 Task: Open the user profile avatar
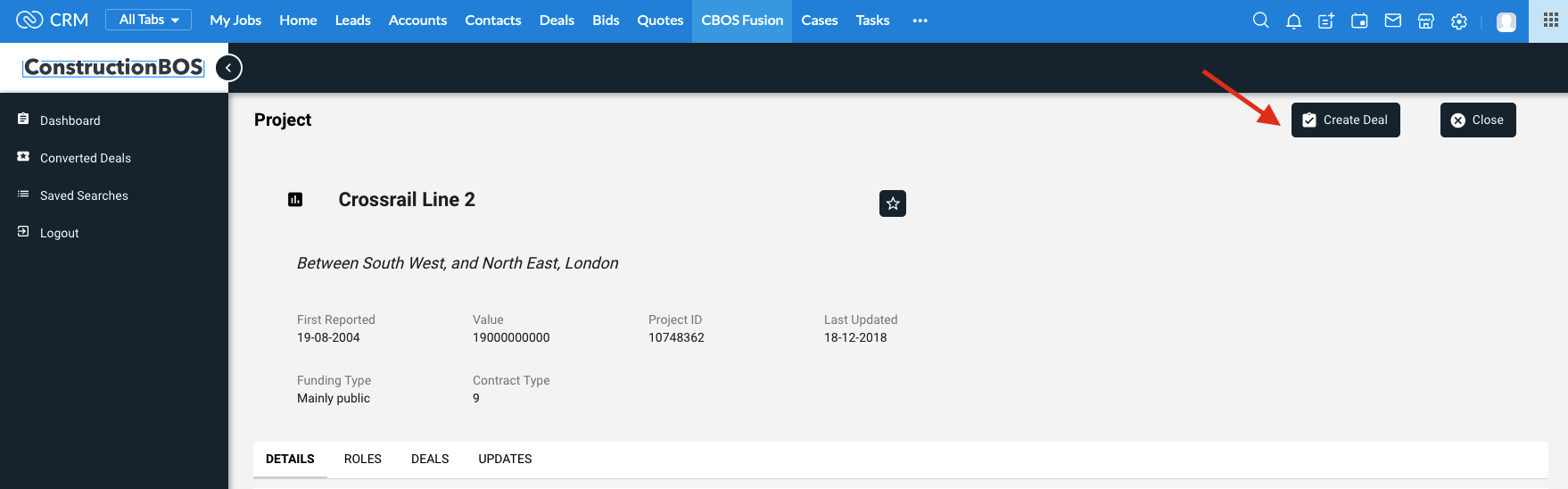pos(1506,21)
